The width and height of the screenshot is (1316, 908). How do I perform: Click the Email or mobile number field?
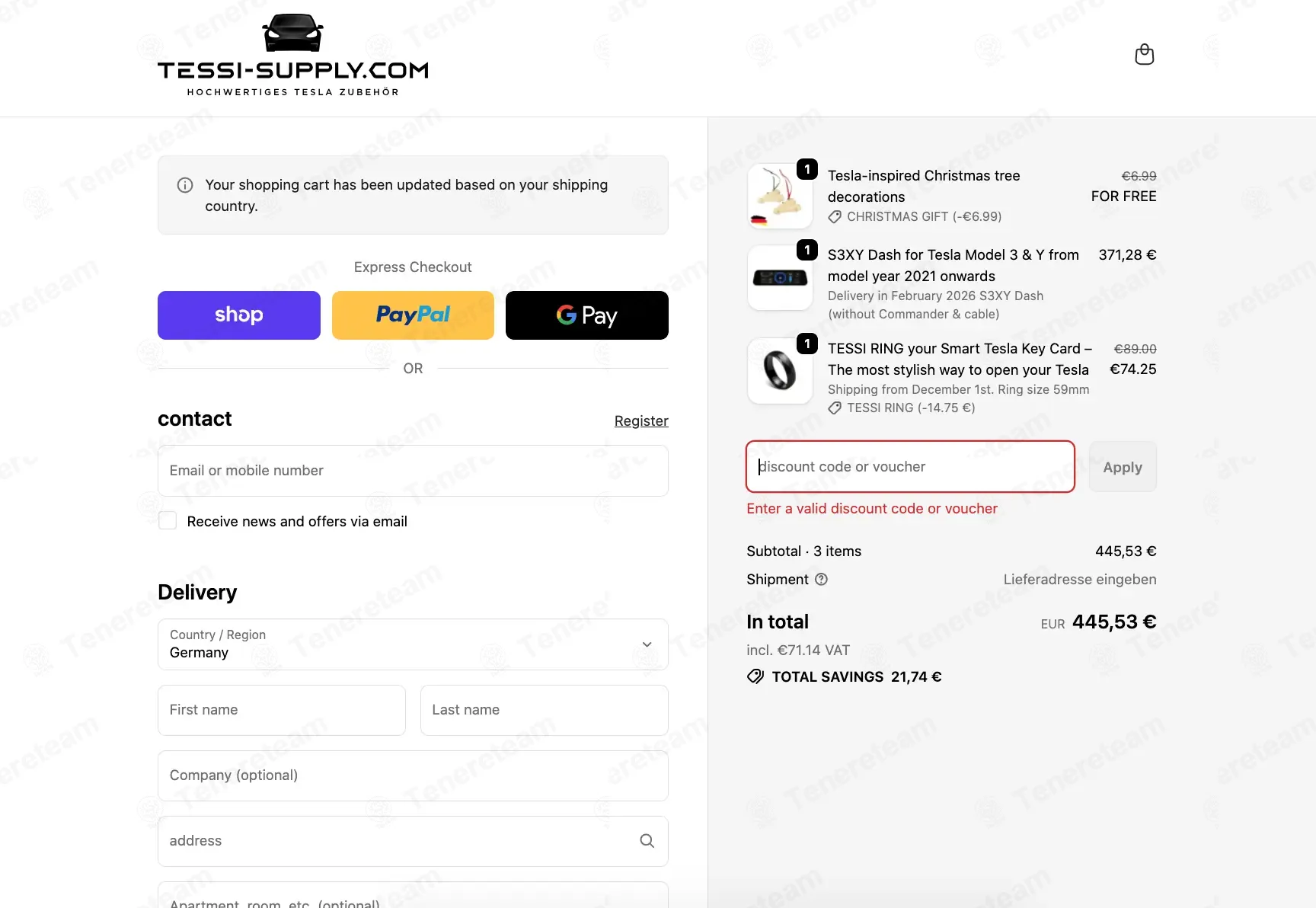(x=413, y=471)
